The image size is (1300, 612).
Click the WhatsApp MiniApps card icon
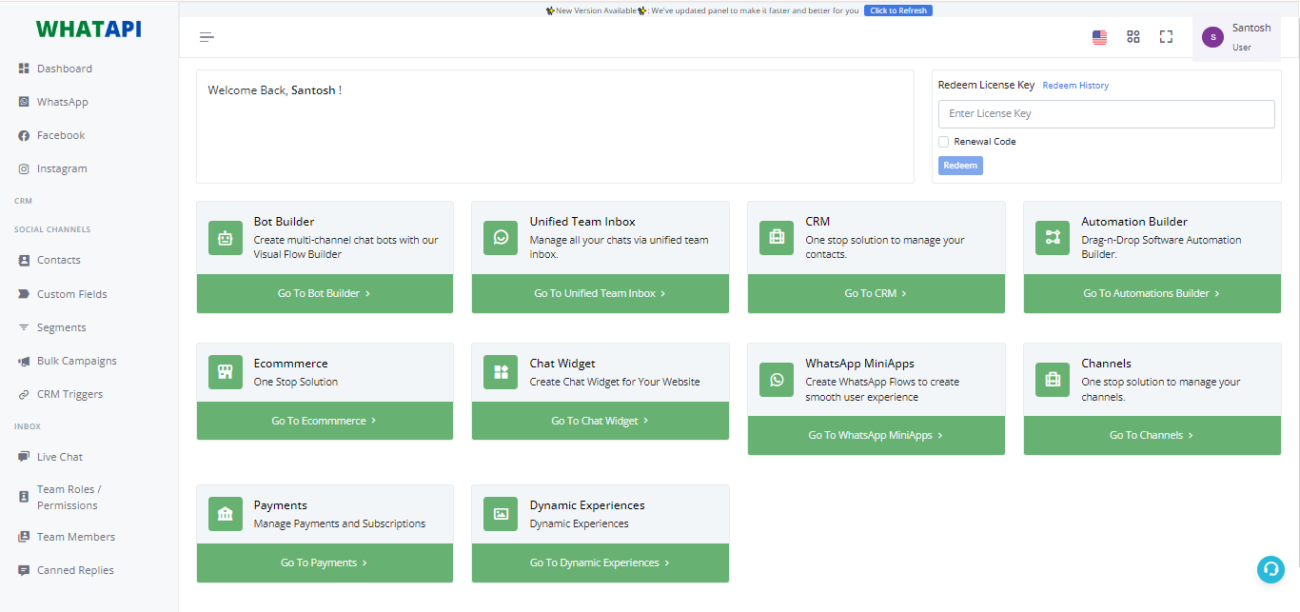[x=776, y=380]
